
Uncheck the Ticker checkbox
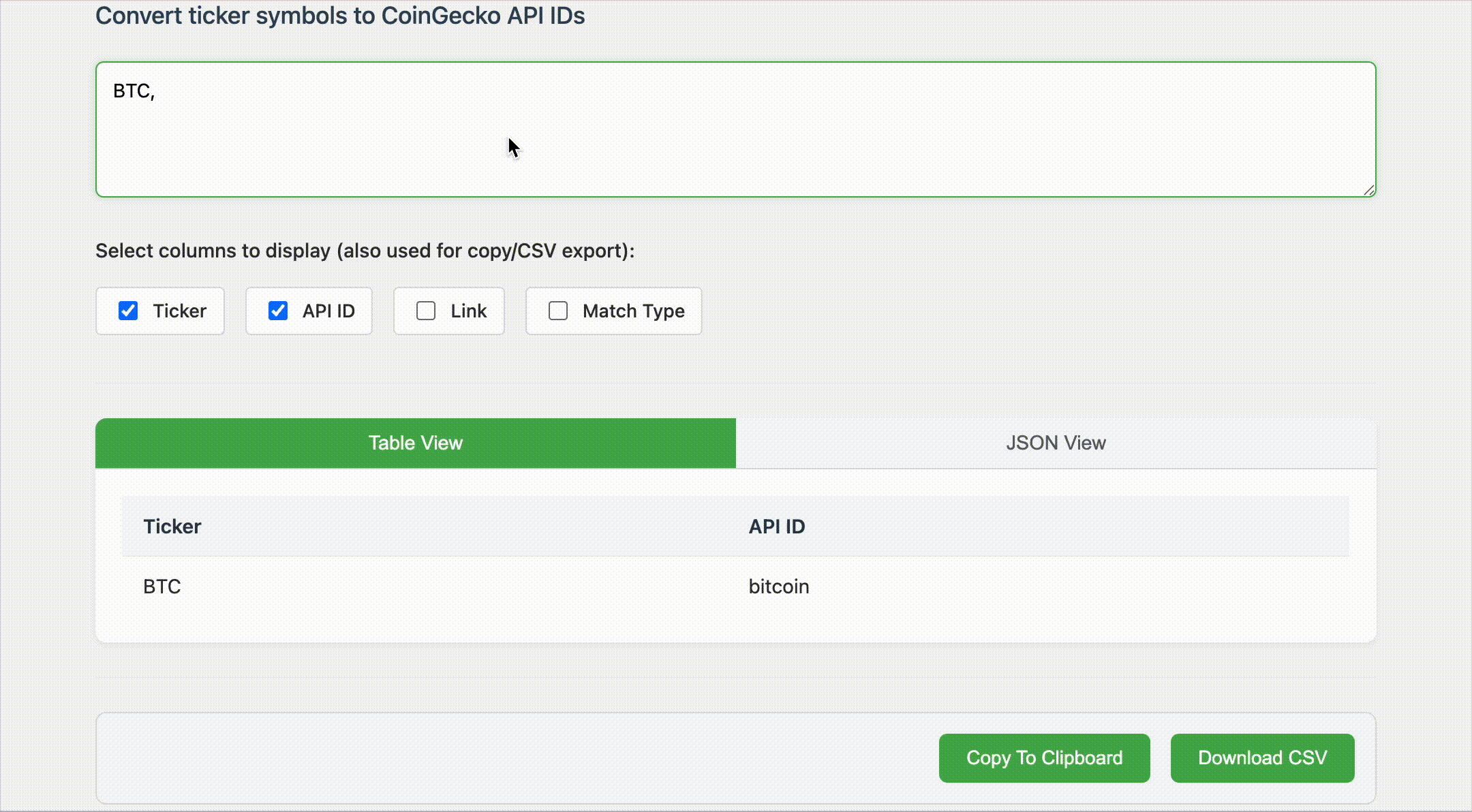coord(129,311)
